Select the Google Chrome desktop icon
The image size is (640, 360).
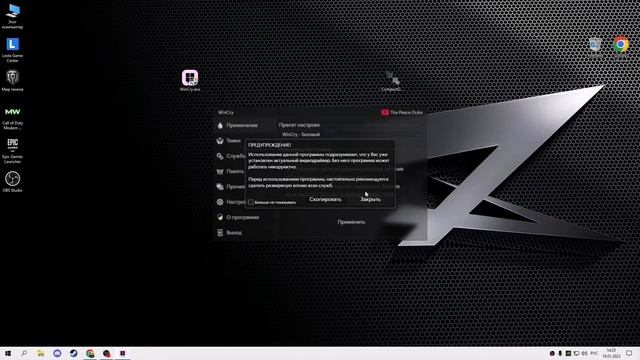pos(621,47)
